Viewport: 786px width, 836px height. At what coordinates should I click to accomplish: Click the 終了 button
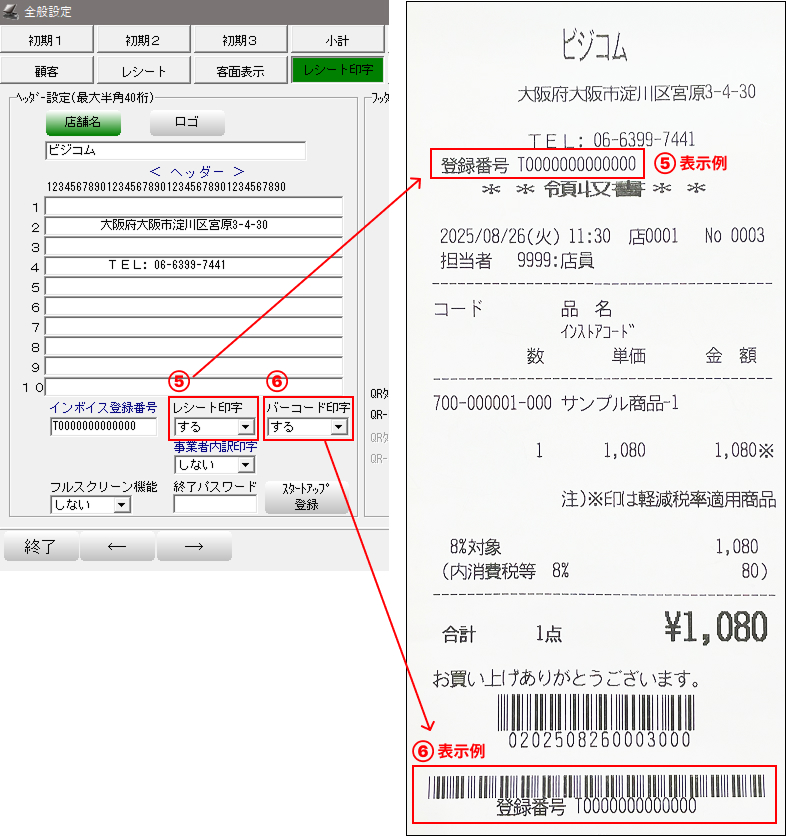(40, 546)
